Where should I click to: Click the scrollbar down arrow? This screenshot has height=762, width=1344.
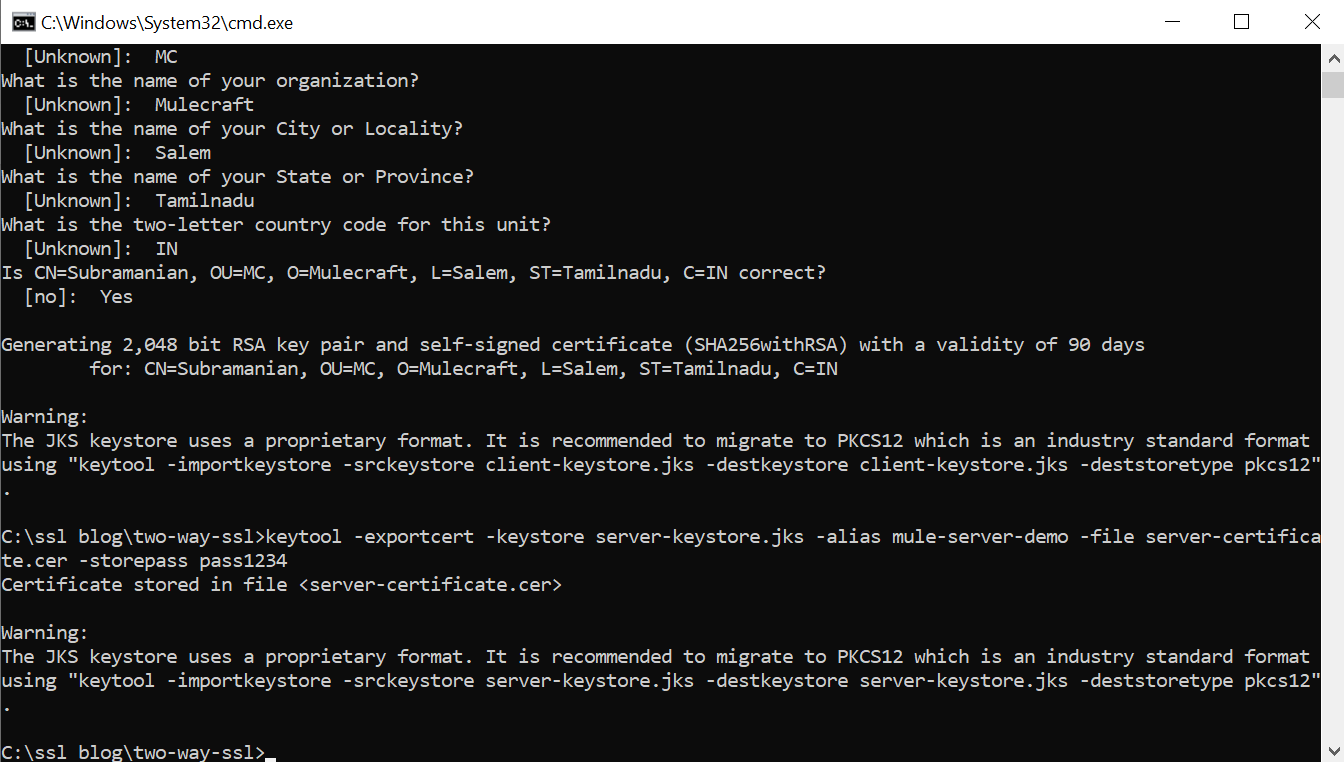pyautogui.click(x=1333, y=750)
